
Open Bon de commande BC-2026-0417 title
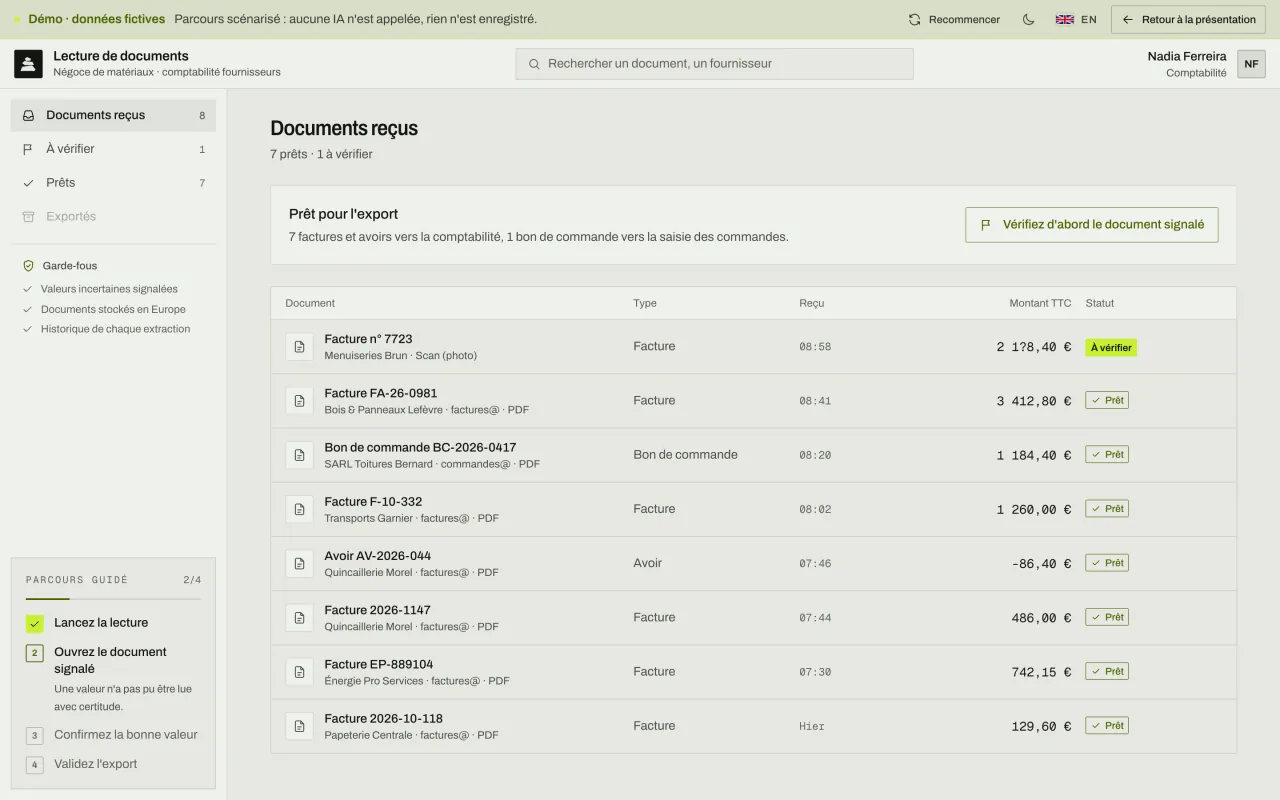point(420,447)
